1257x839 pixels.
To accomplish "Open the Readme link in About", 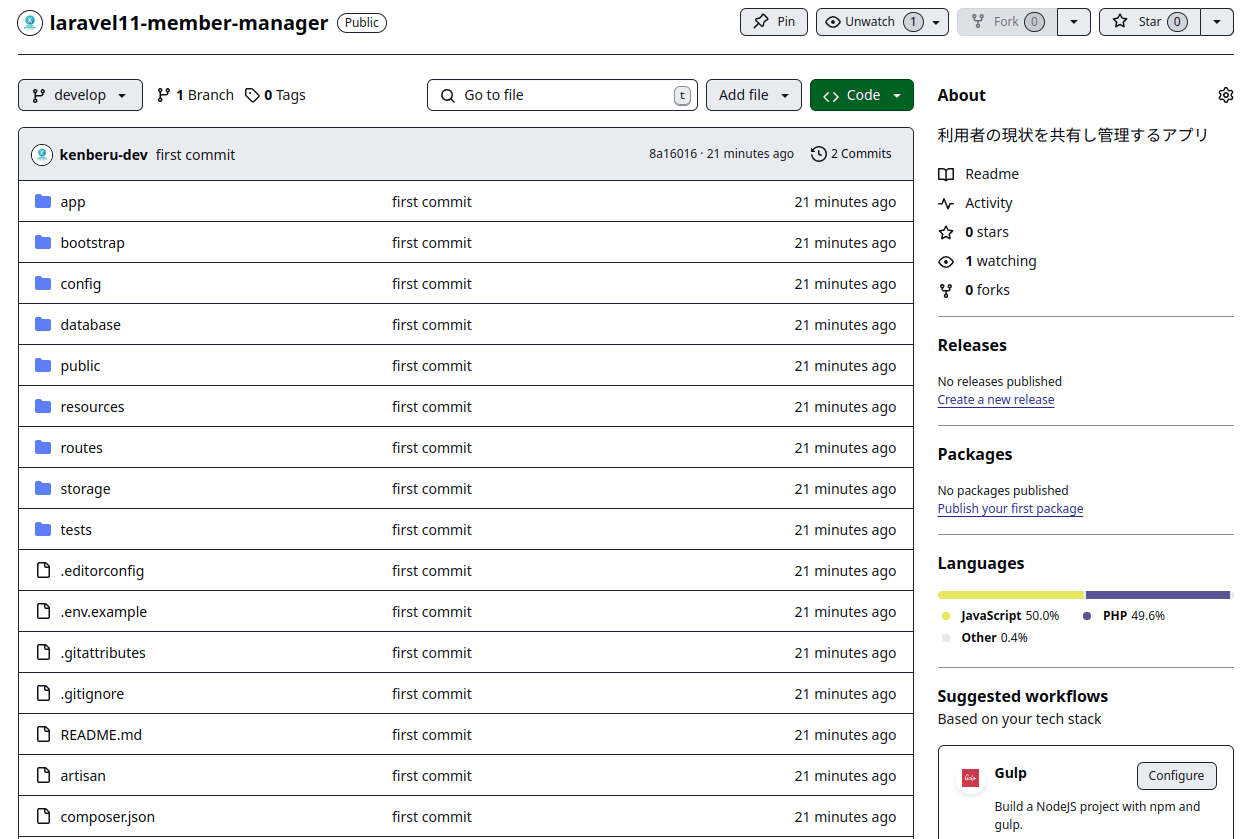I will pyautogui.click(x=992, y=174).
